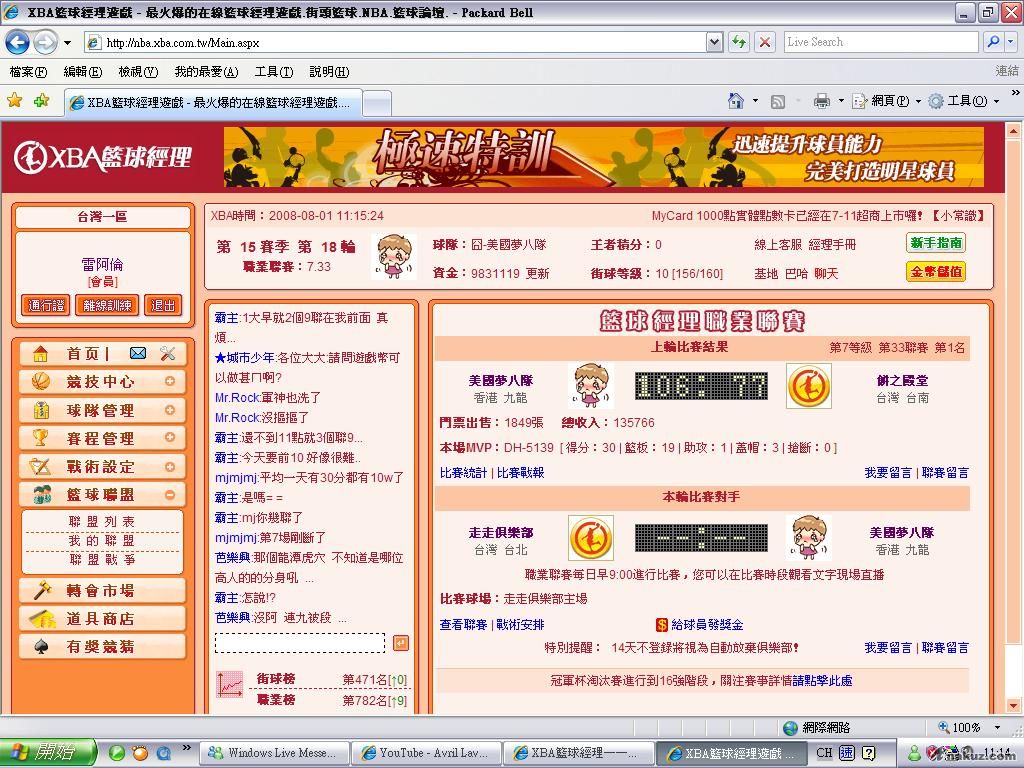Screen dimensions: 1024x768
Task: Click the browser Back arrow button
Action: coord(18,43)
